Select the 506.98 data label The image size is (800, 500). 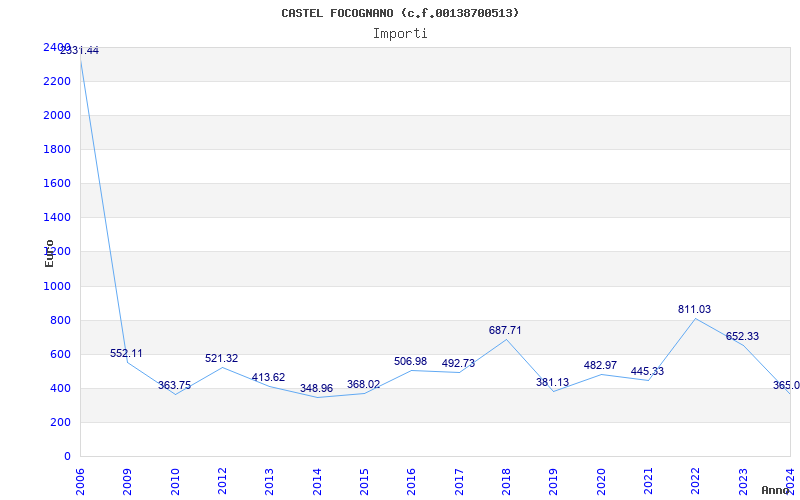coord(410,361)
